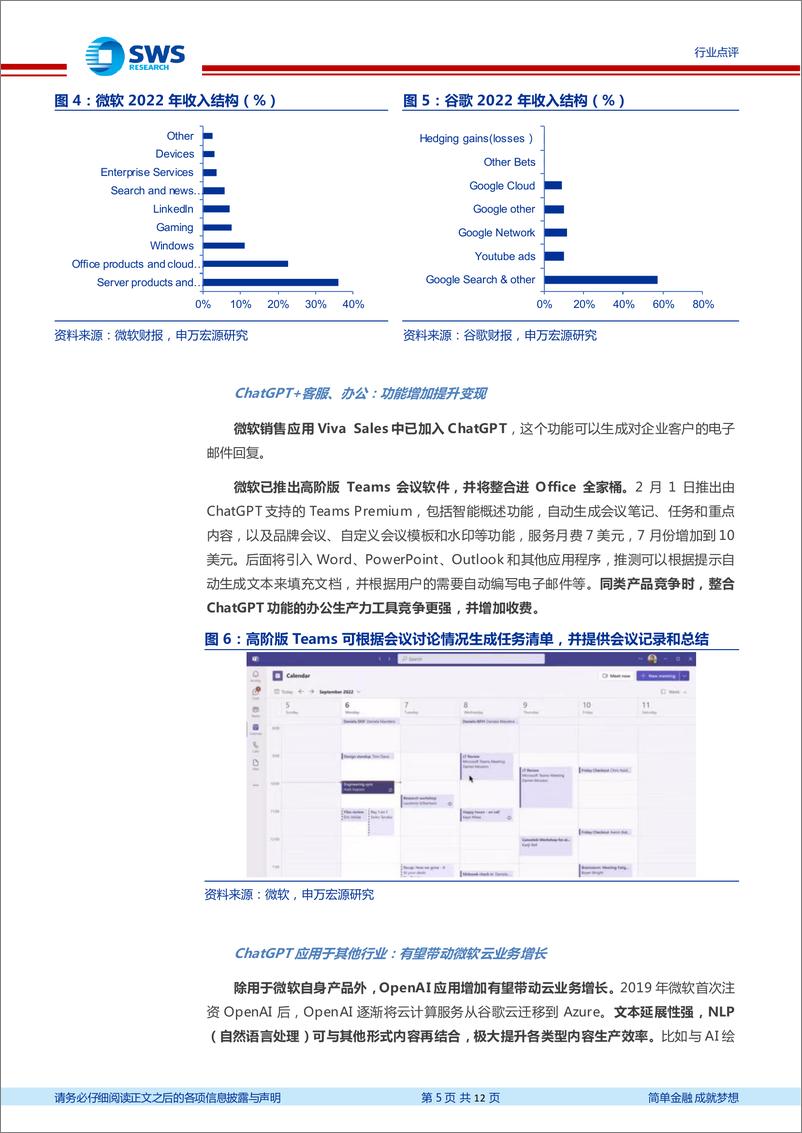Click the Youtube ads label
Screen dimensions: 802x1133
pyautogui.click(x=505, y=256)
